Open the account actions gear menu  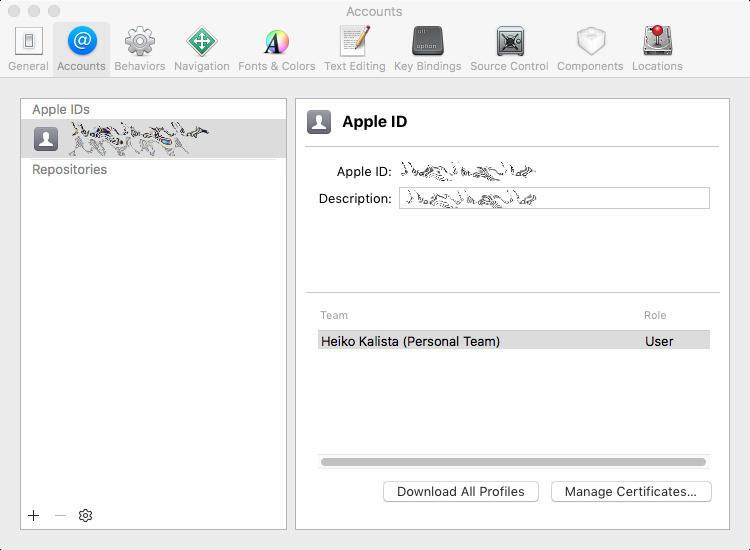pos(85,515)
